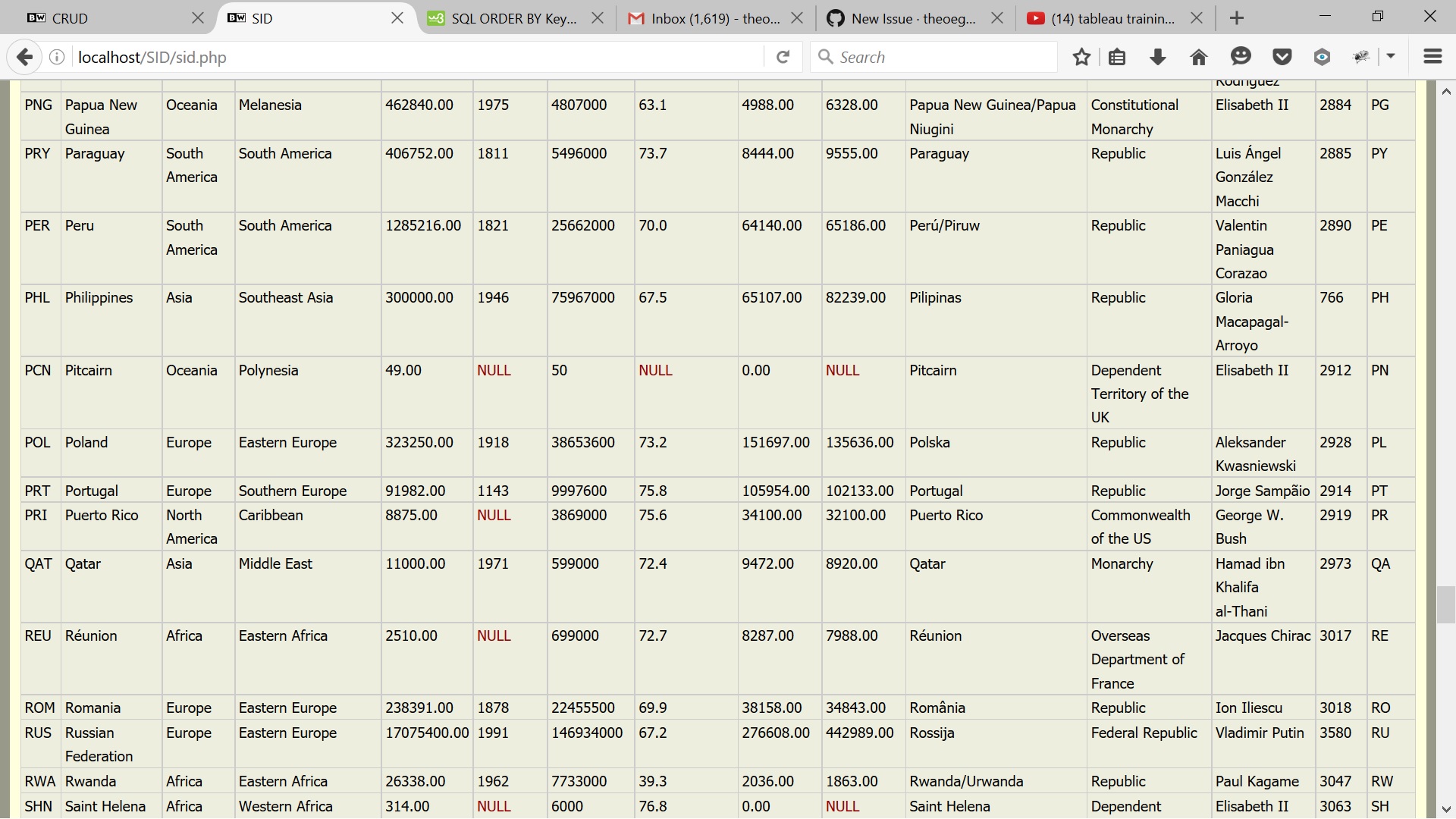View site information for localhost
Screen dimensions: 1456x819
click(57, 56)
